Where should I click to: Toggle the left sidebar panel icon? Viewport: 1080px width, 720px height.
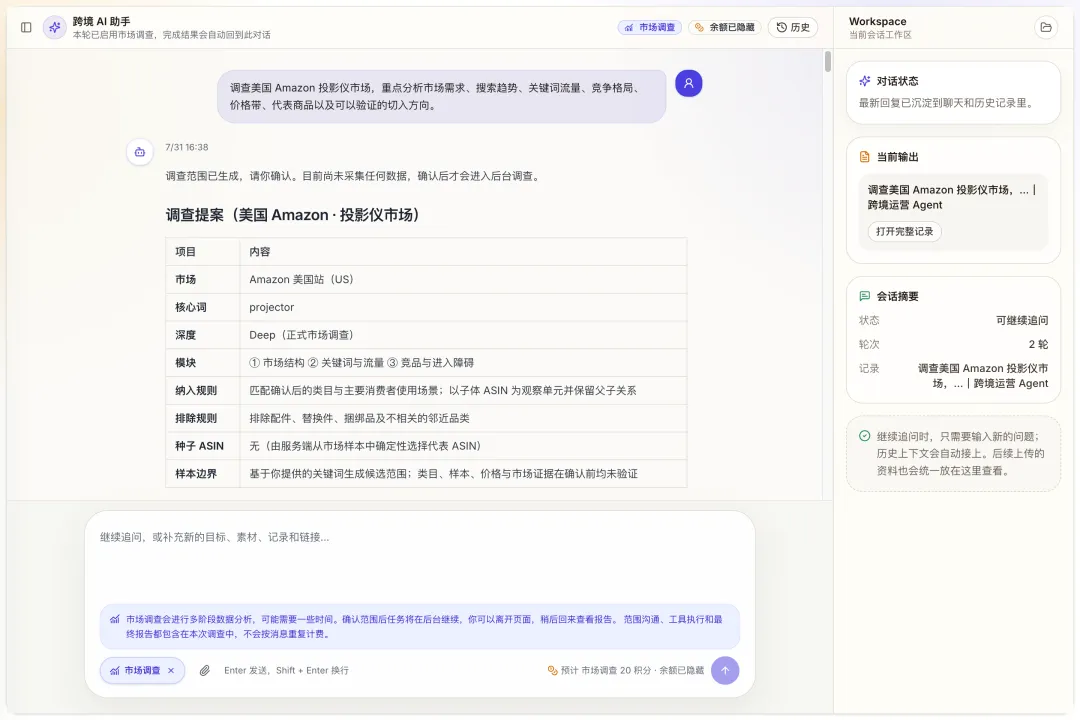pos(26,28)
